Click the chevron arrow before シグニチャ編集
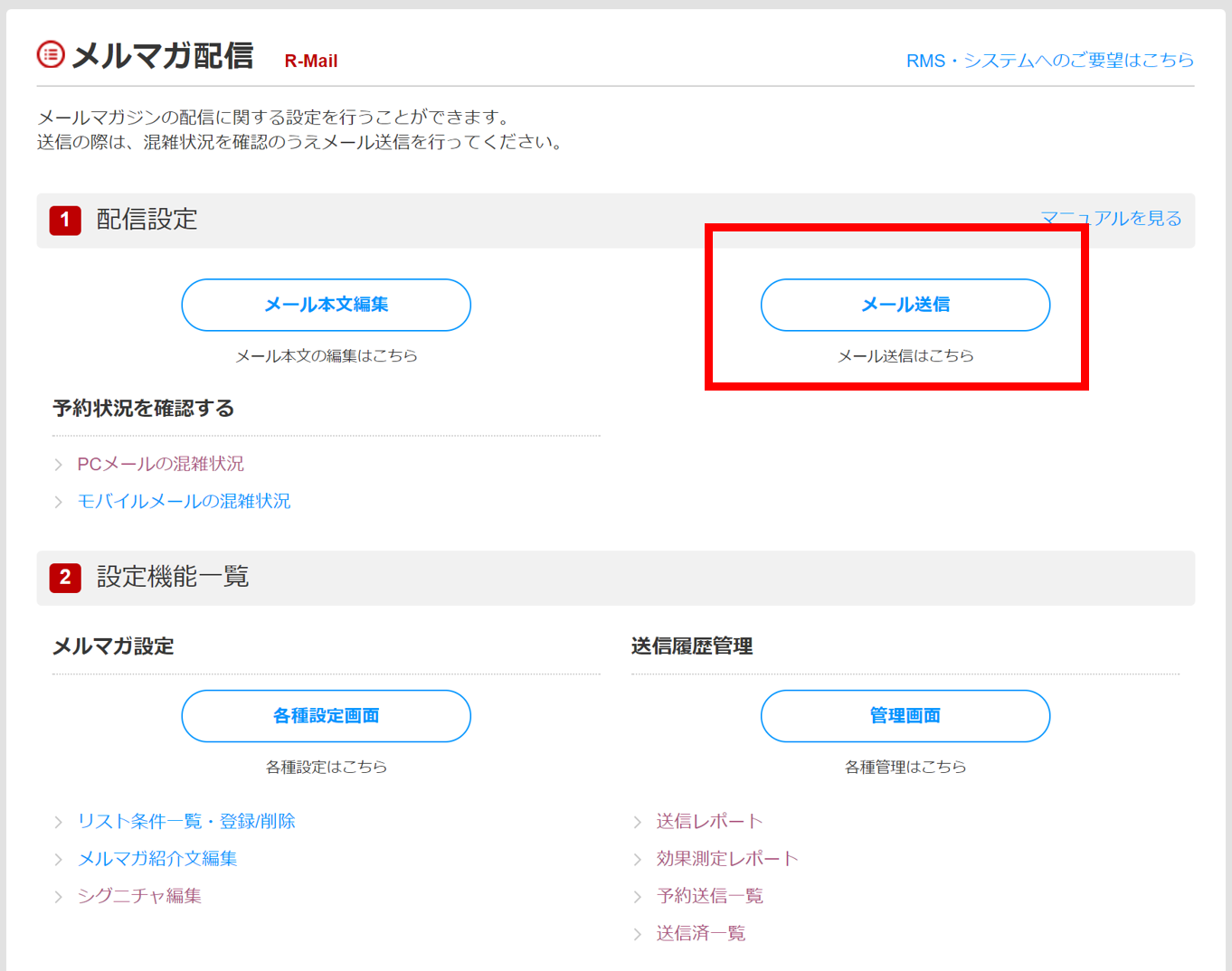This screenshot has height=971, width=1232. (x=59, y=897)
